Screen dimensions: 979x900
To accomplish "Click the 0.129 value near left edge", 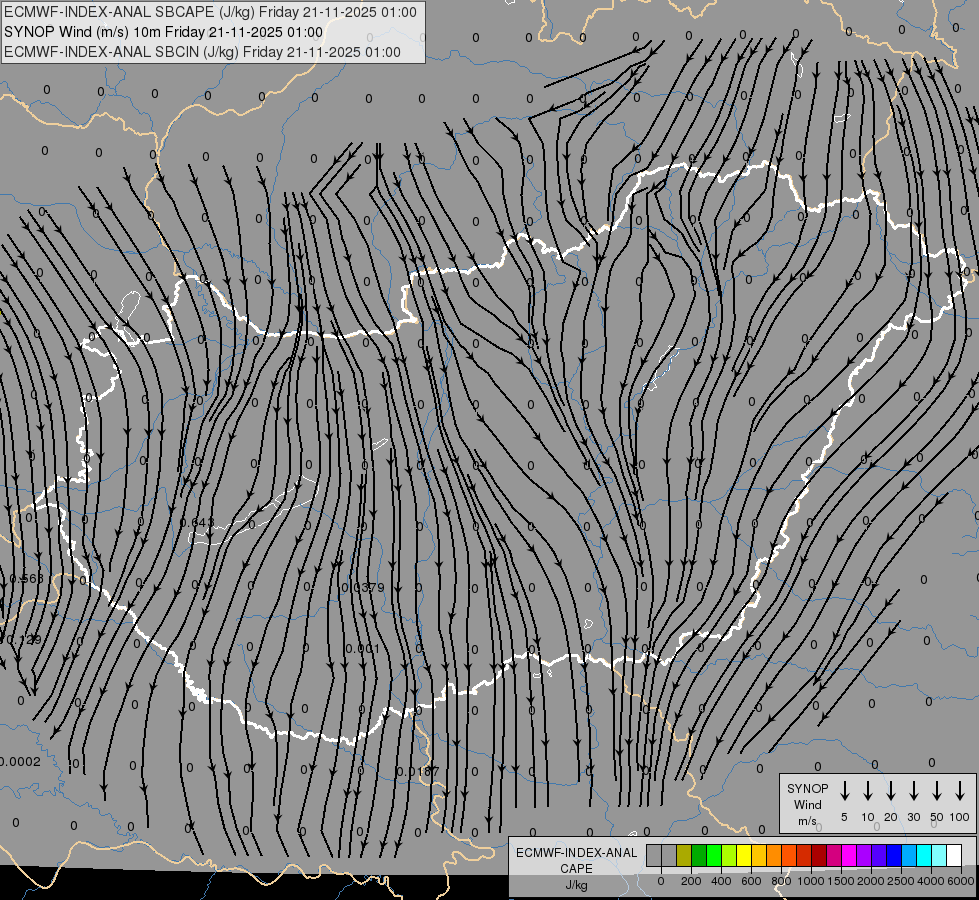I will tap(22, 640).
